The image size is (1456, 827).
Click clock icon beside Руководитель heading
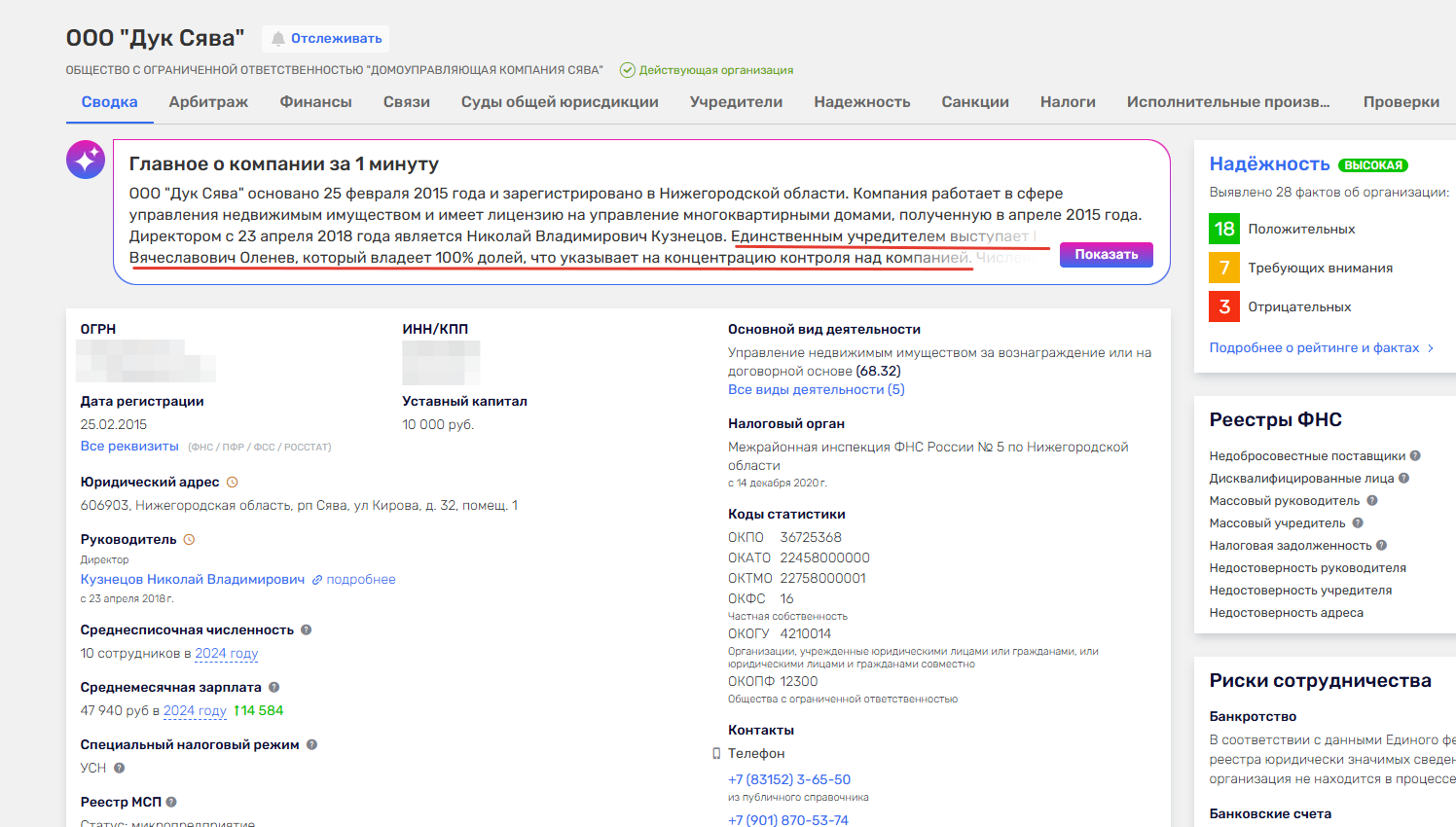tap(190, 540)
